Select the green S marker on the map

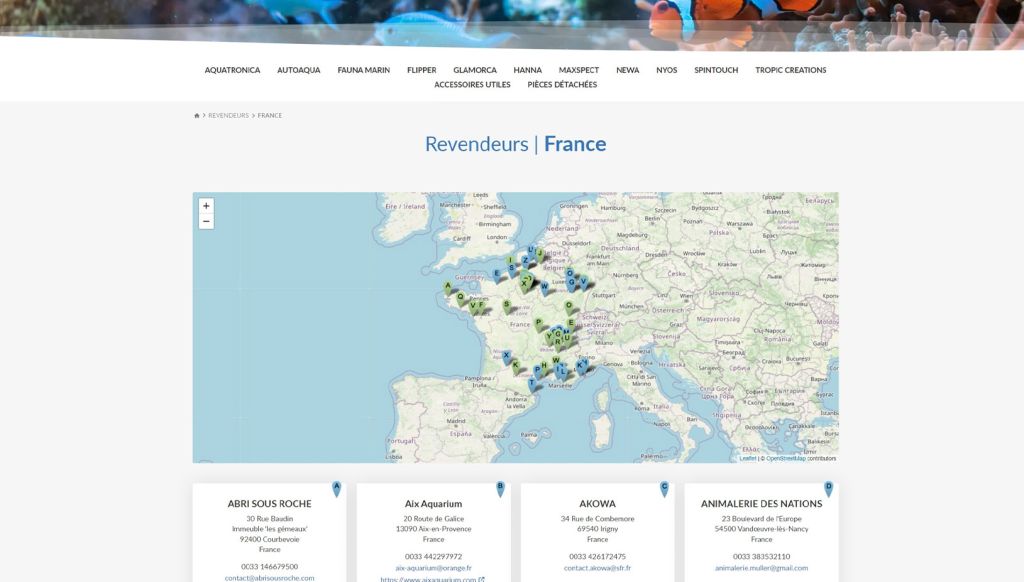pos(506,306)
